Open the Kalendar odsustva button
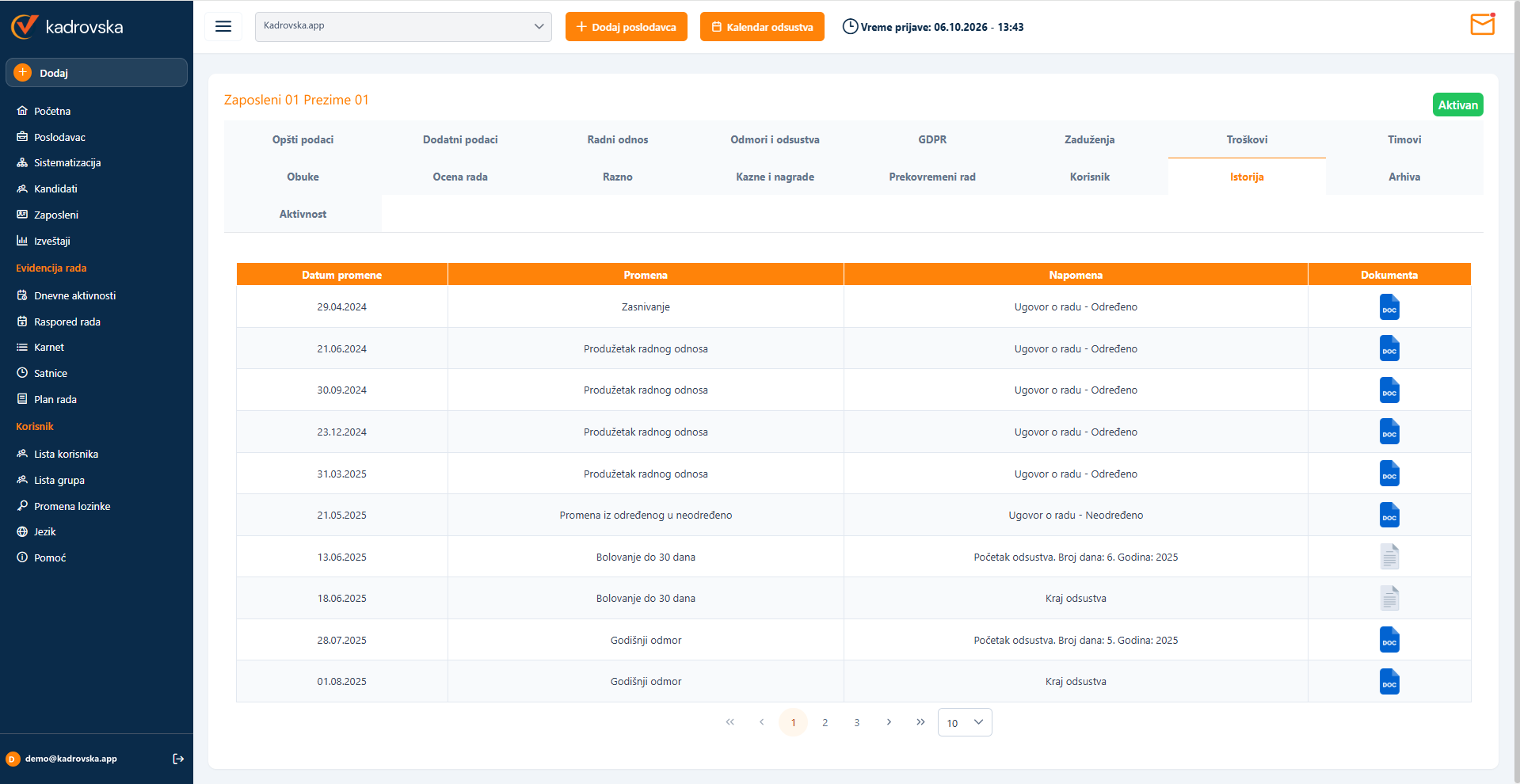Screen dimensions: 1520x784 (x=762, y=27)
